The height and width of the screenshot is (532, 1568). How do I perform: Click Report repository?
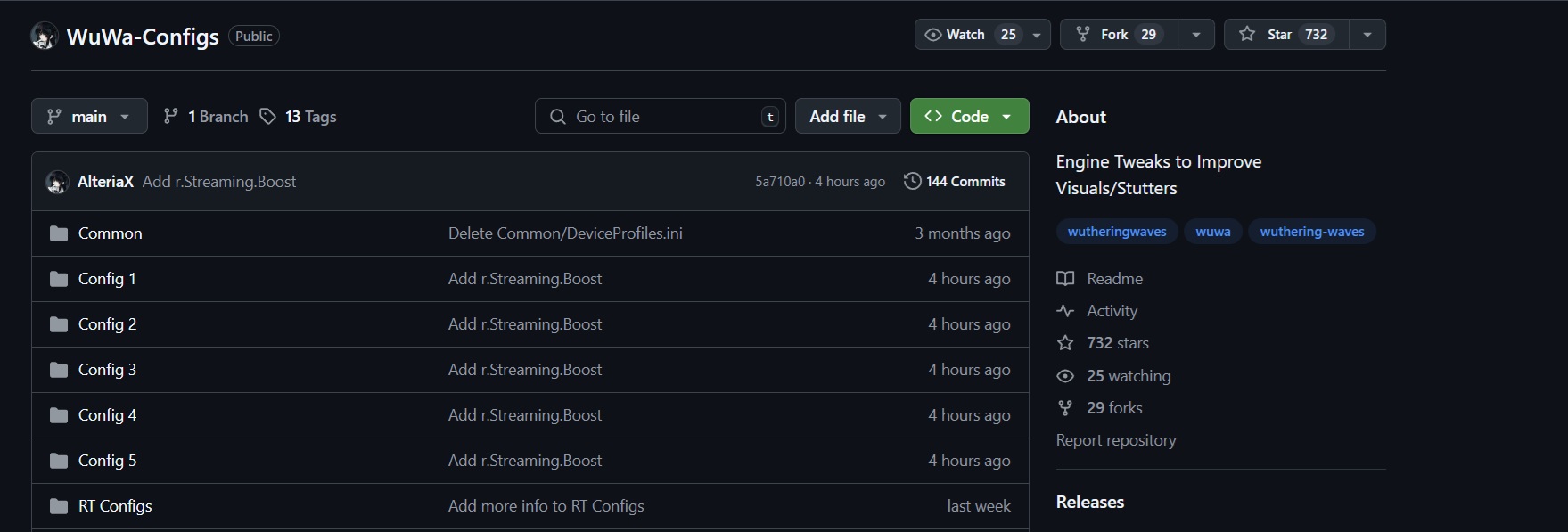tap(1116, 440)
